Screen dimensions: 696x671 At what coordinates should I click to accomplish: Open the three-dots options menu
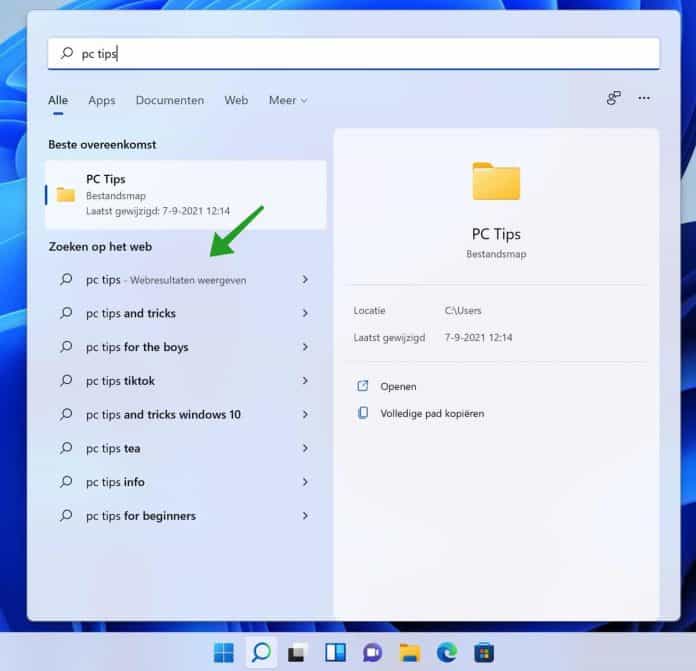644,98
